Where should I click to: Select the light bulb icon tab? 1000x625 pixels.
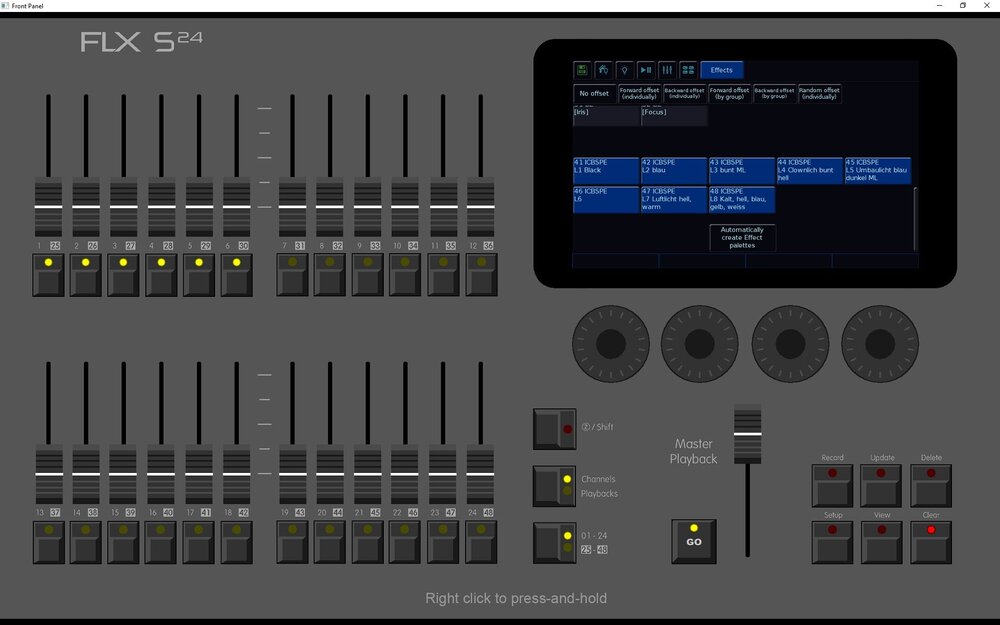click(624, 70)
